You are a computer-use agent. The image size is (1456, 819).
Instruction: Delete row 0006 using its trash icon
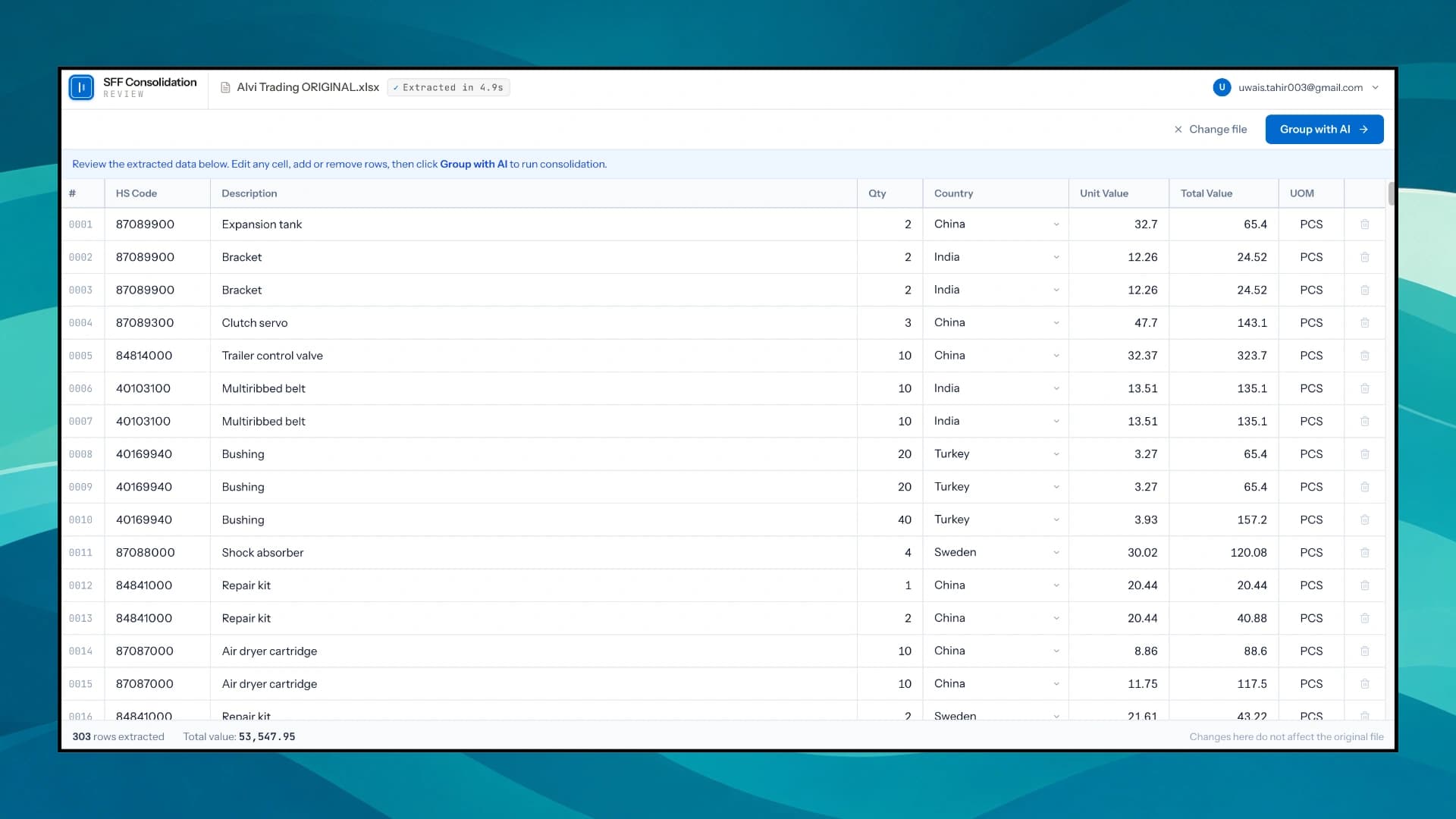pos(1365,388)
